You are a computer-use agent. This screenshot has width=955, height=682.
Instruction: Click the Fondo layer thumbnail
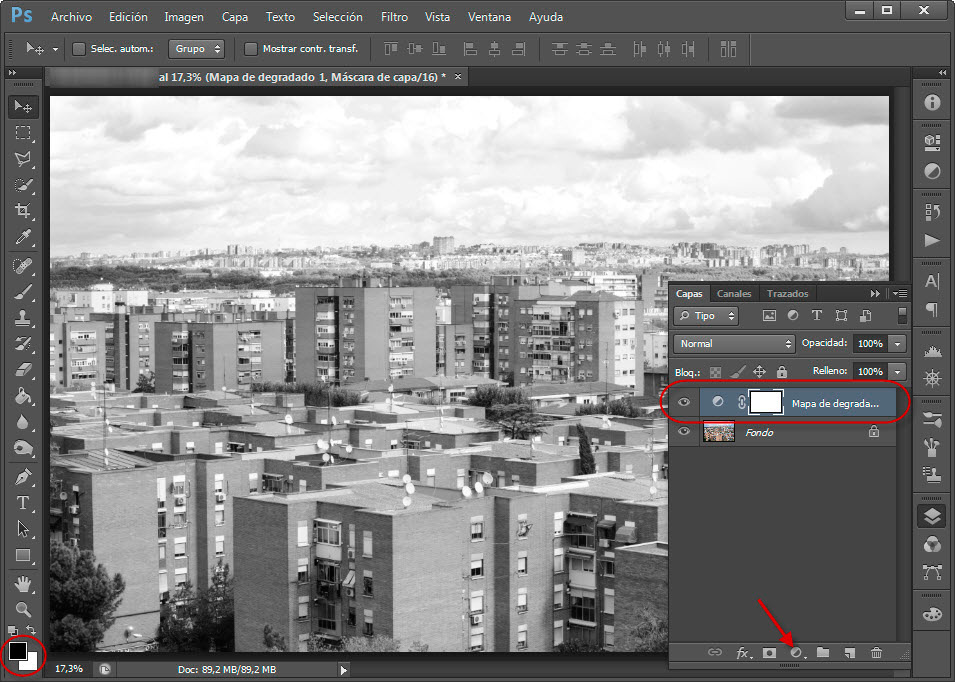(x=719, y=431)
